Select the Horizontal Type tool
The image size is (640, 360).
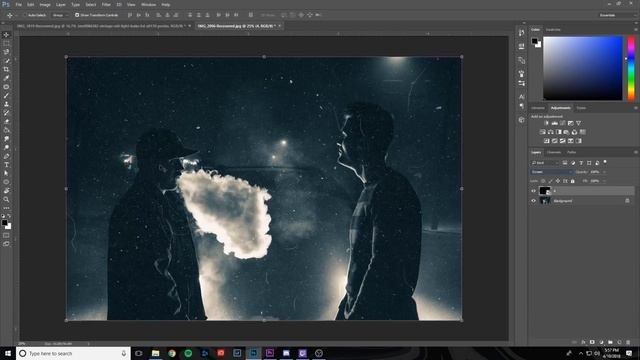[6, 165]
